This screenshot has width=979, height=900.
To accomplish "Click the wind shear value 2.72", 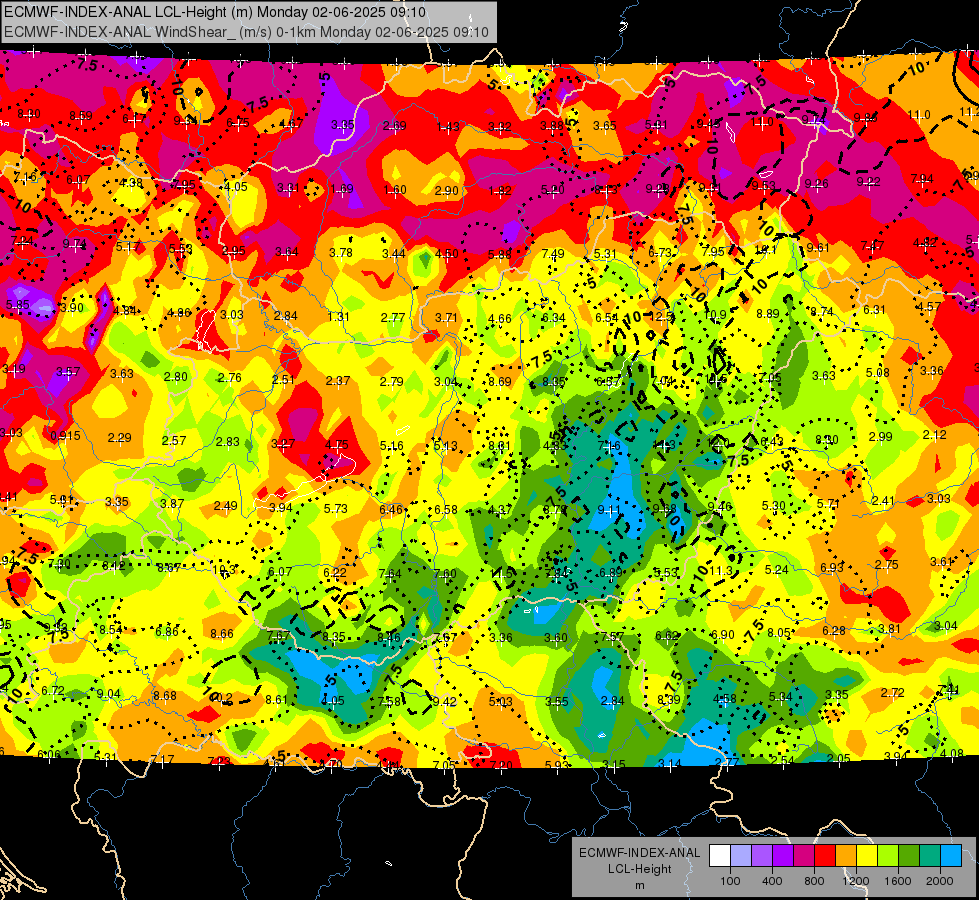I will pos(892,693).
